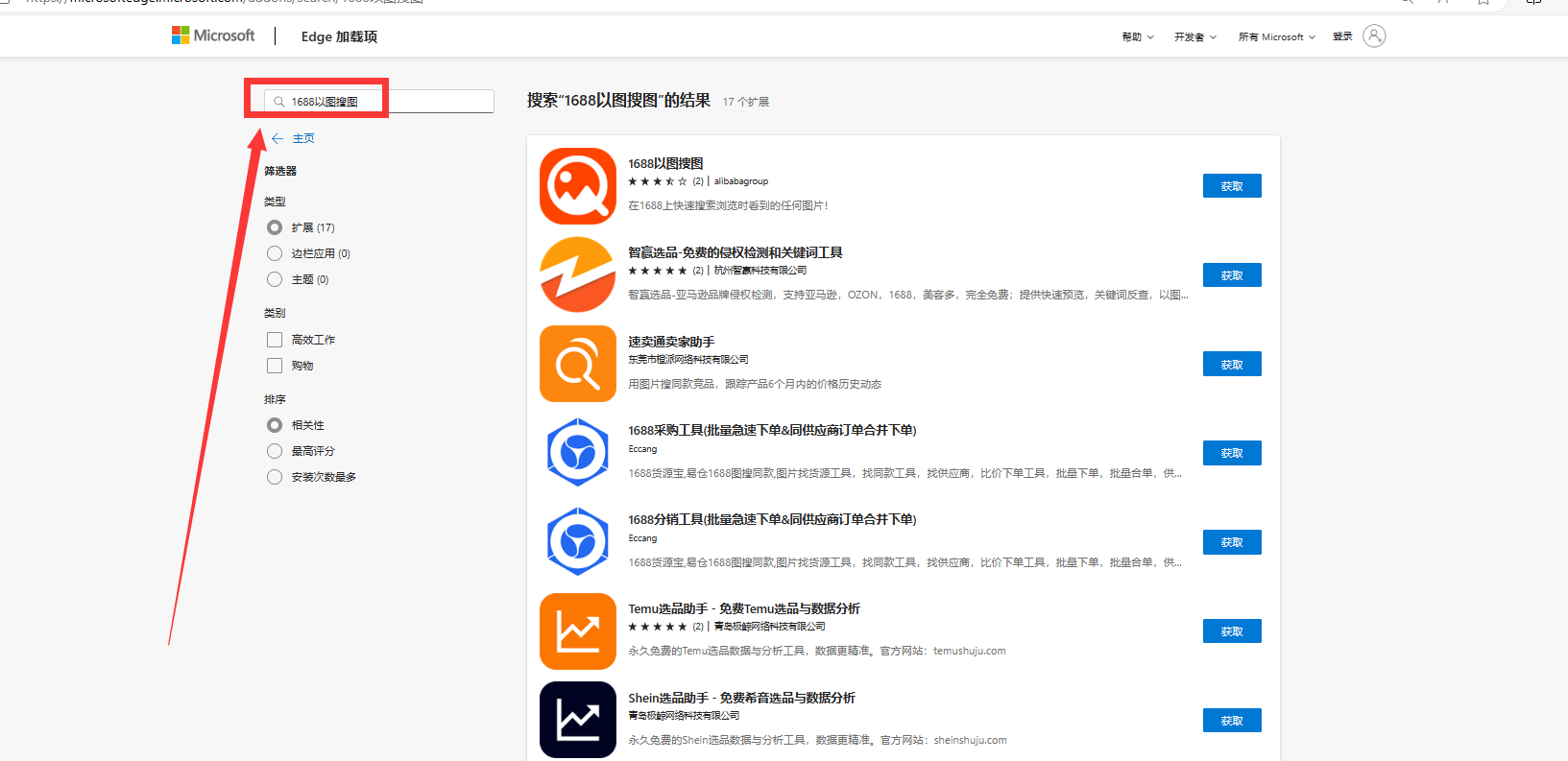Click the star rating of Temu选品助手

point(658,627)
